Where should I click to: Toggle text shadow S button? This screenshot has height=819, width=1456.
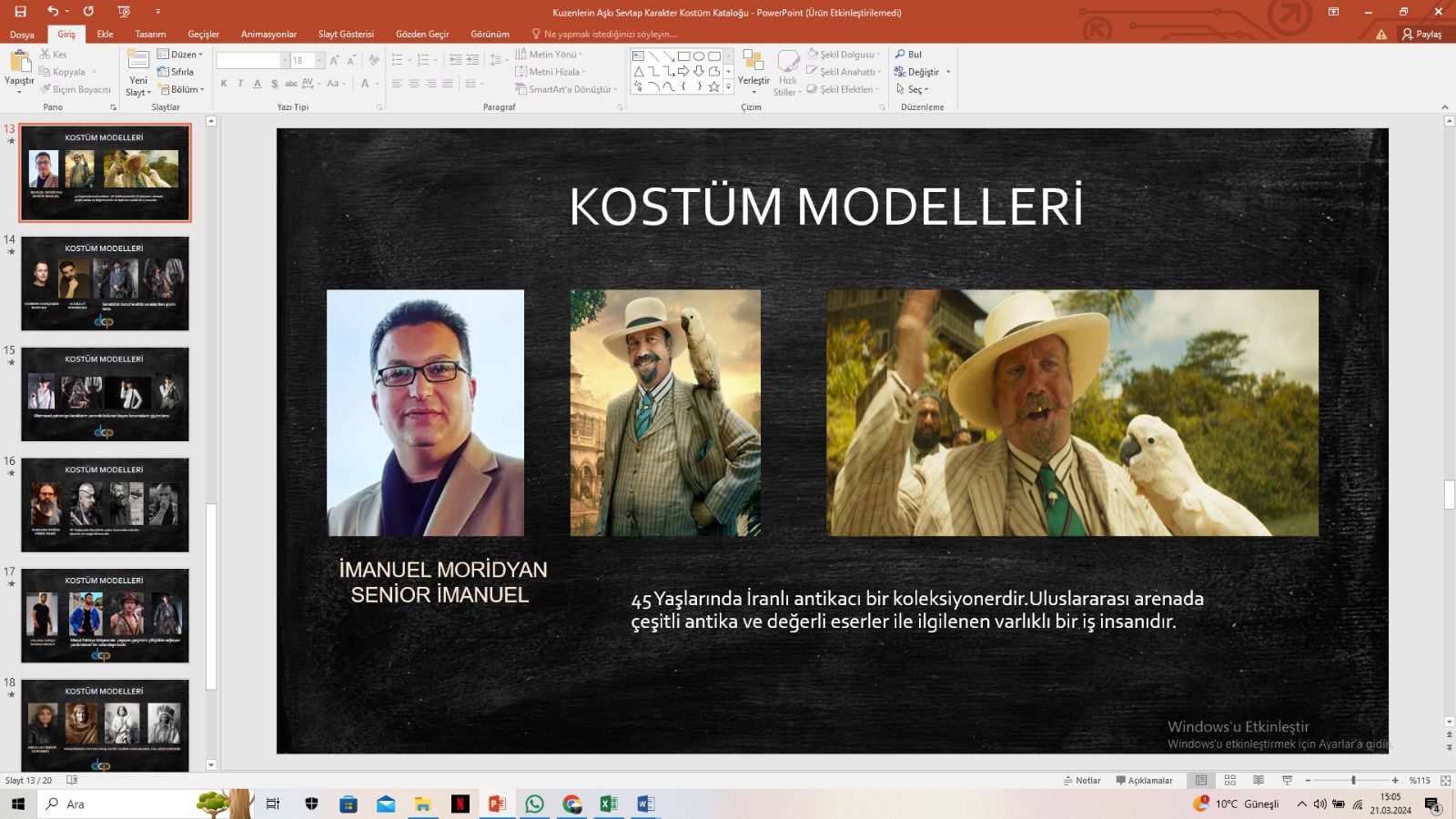275,84
